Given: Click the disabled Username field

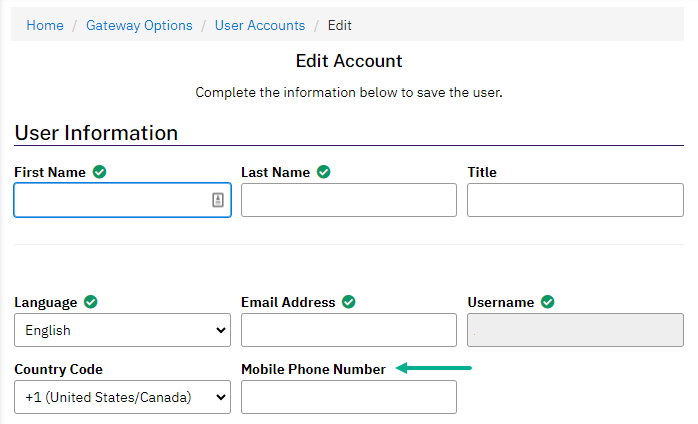Looking at the screenshot, I should click(x=575, y=330).
